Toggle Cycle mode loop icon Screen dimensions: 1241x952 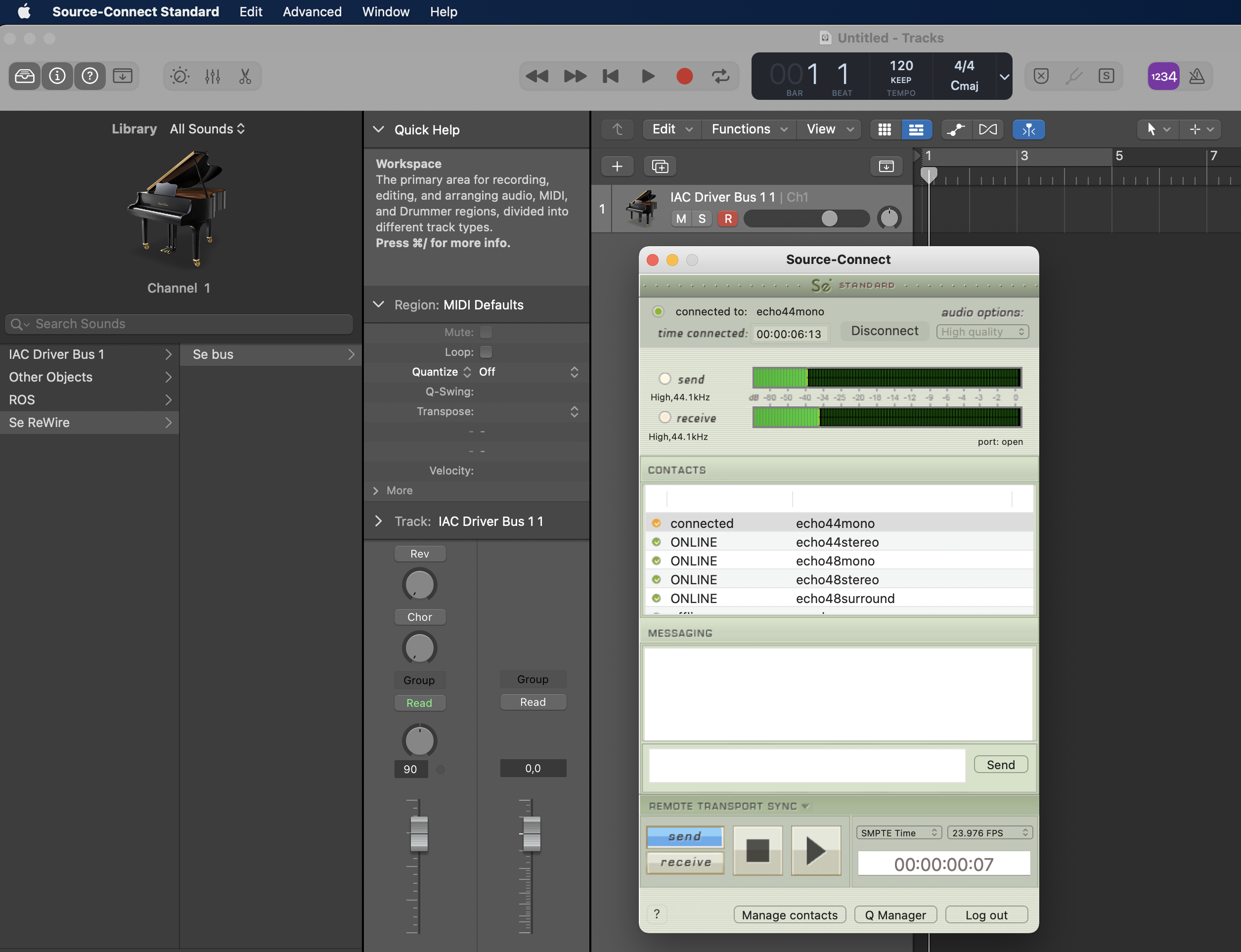pyautogui.click(x=720, y=76)
